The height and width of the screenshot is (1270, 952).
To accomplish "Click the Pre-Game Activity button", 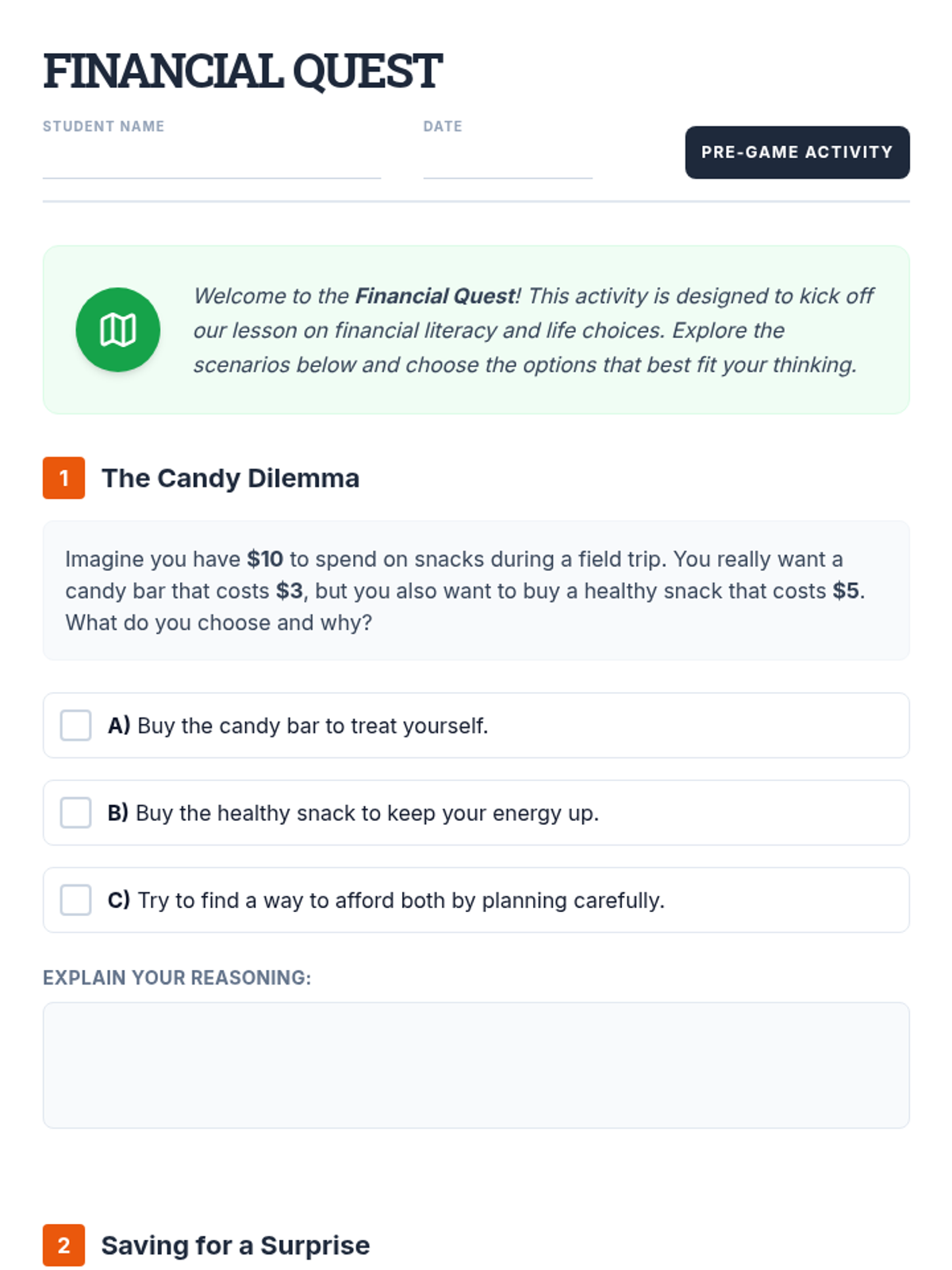I will 797,152.
